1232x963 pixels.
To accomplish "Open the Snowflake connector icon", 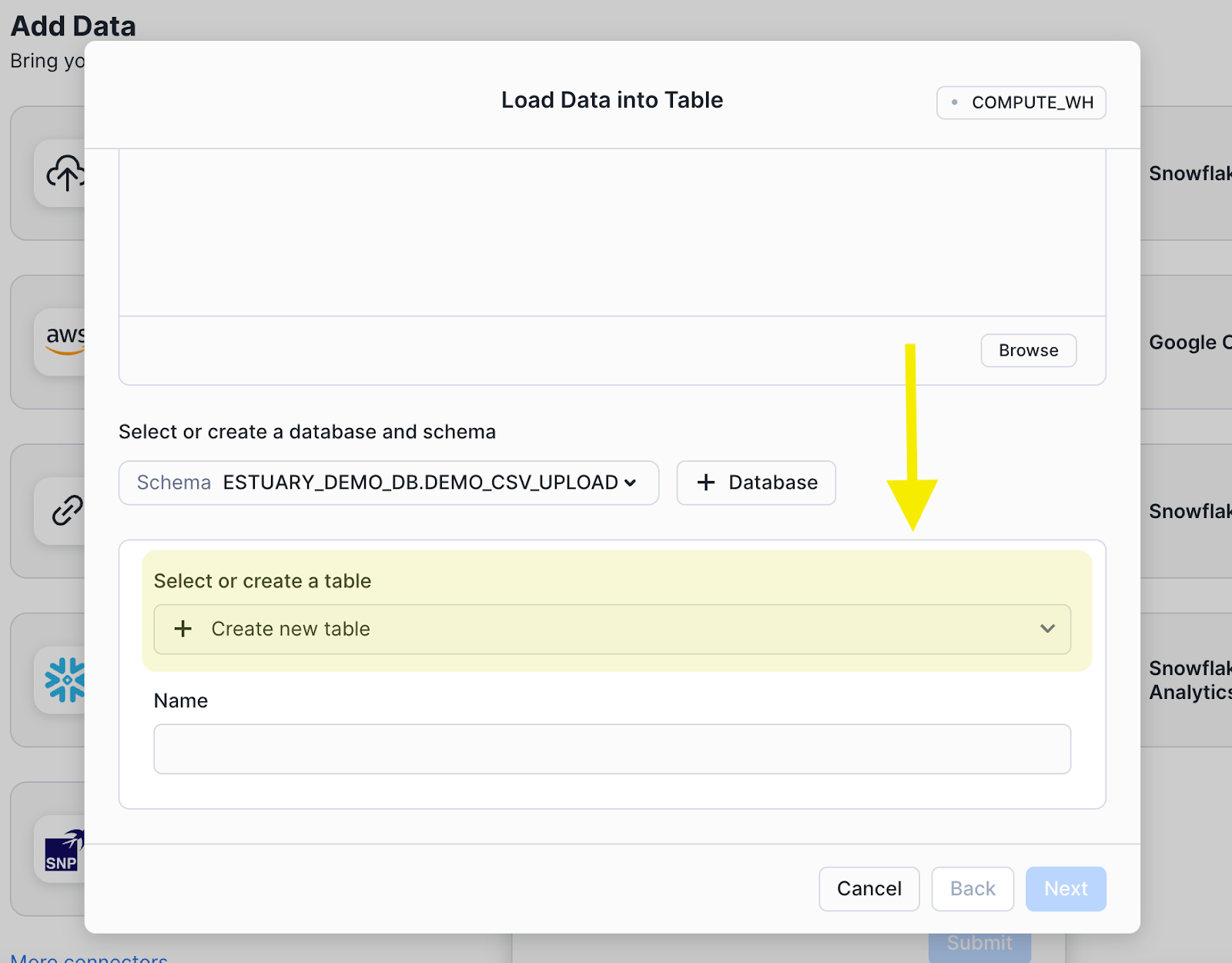I will (65, 680).
